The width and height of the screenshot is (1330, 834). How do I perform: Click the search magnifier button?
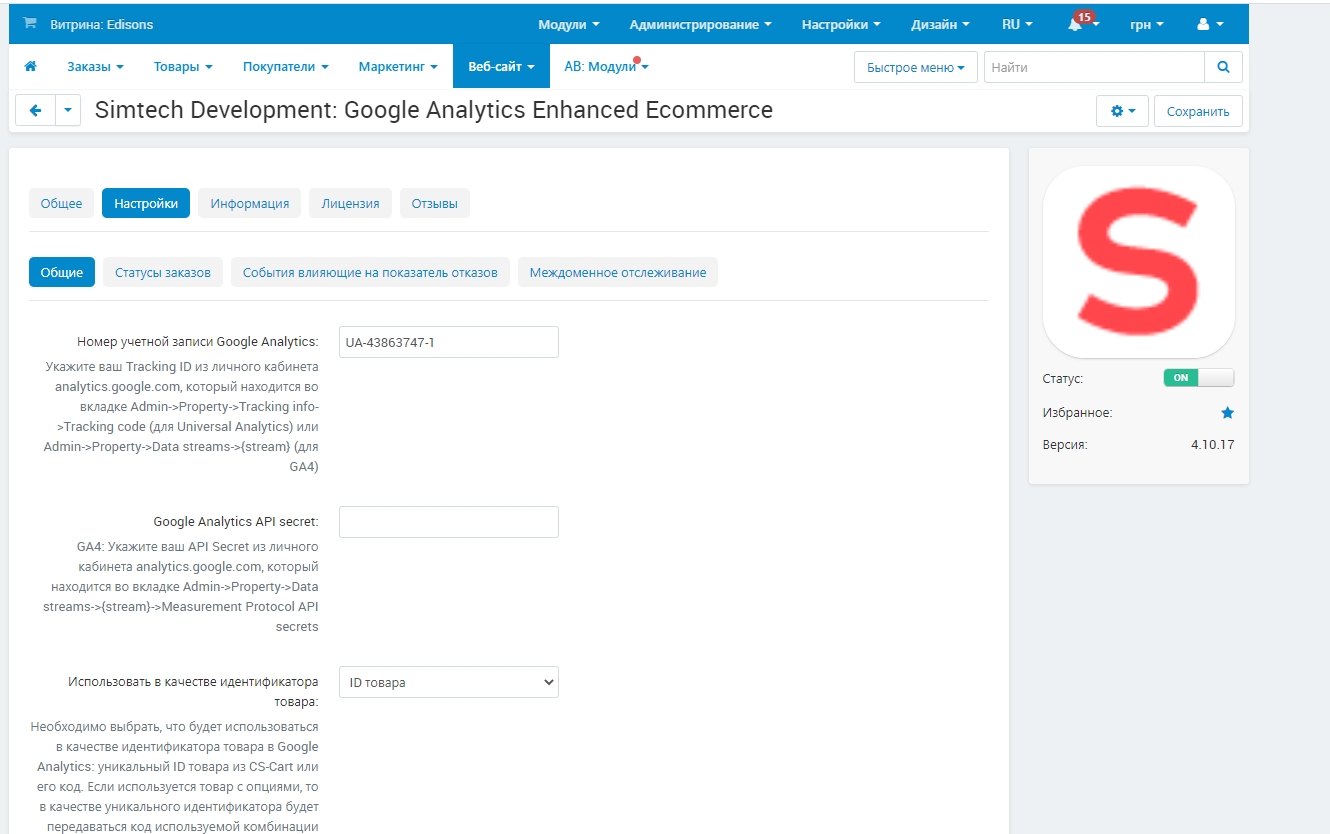pos(1223,67)
